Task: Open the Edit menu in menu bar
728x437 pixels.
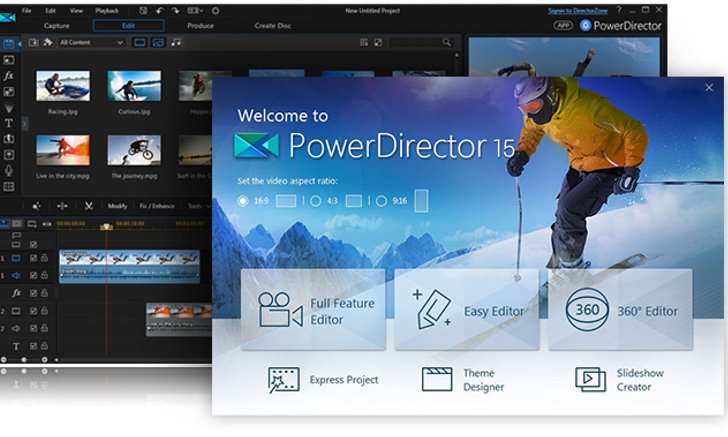Action: coord(51,10)
